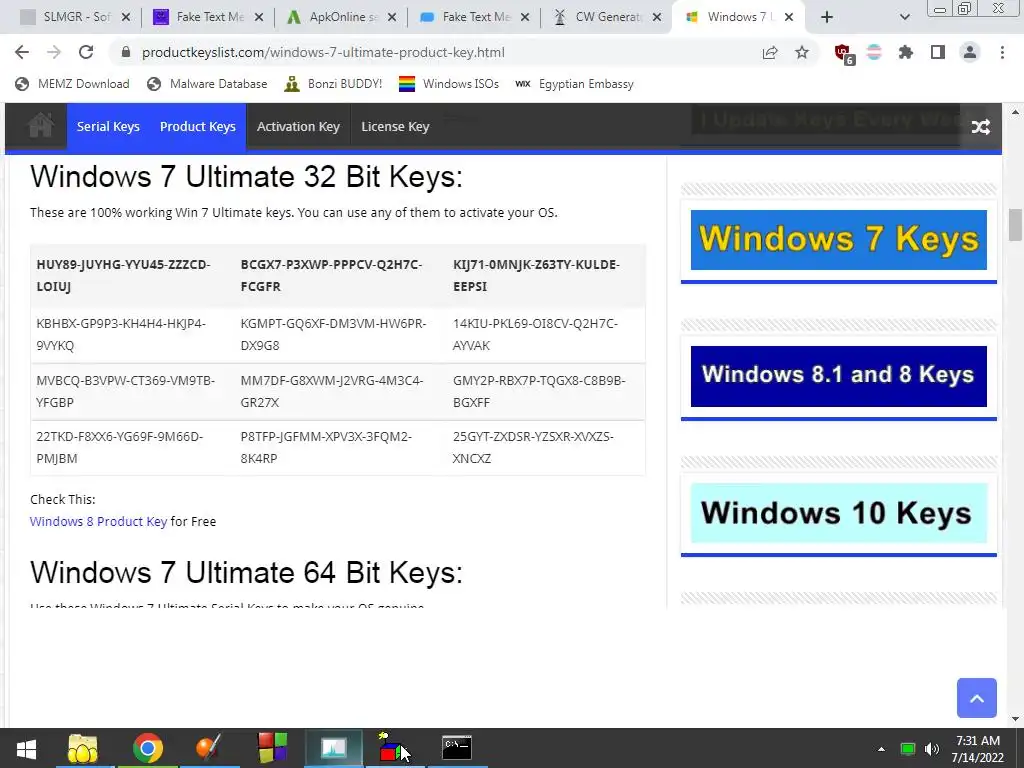Open the paint brush taskbar app
1024x768 pixels.
(x=209, y=748)
